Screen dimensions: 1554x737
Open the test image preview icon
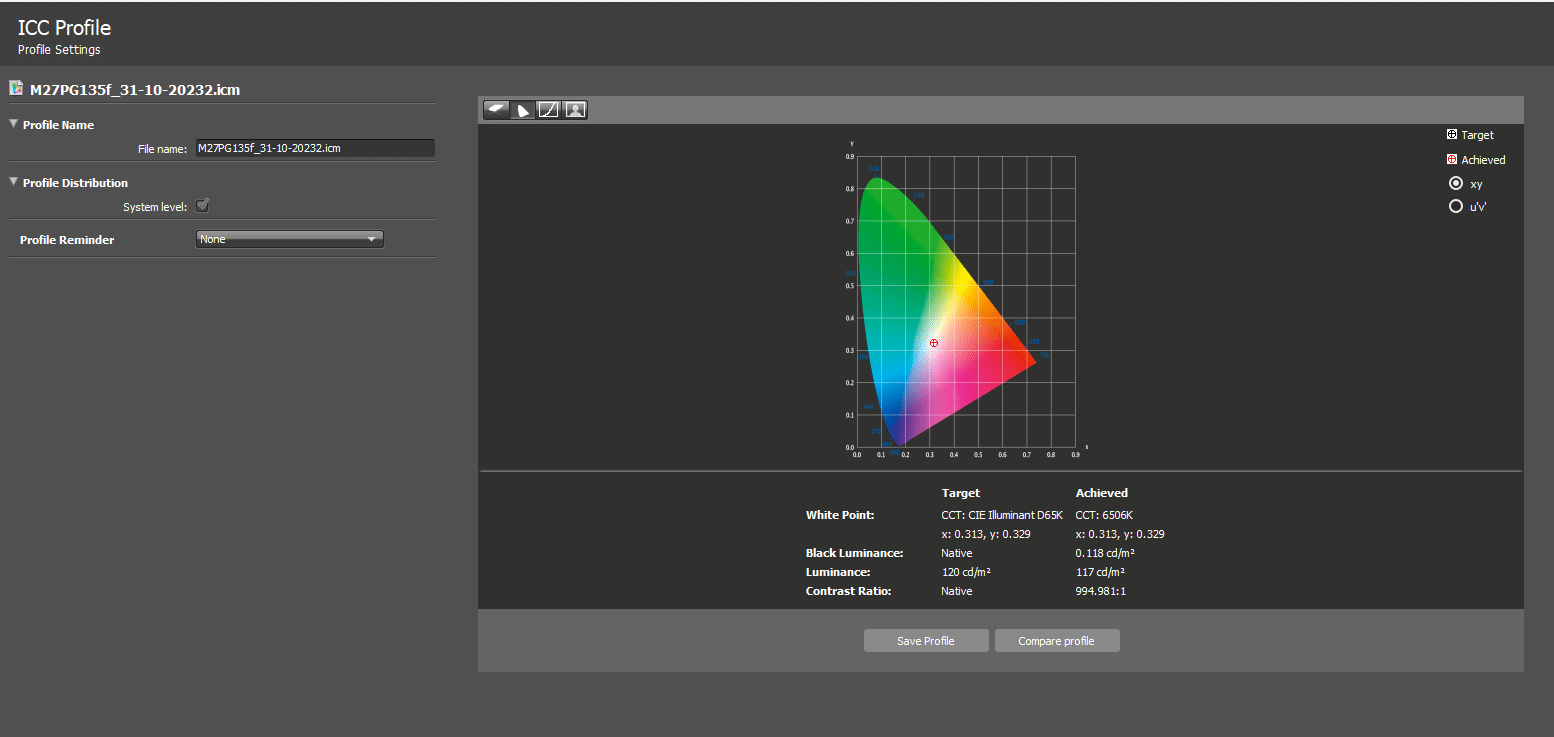(x=575, y=110)
